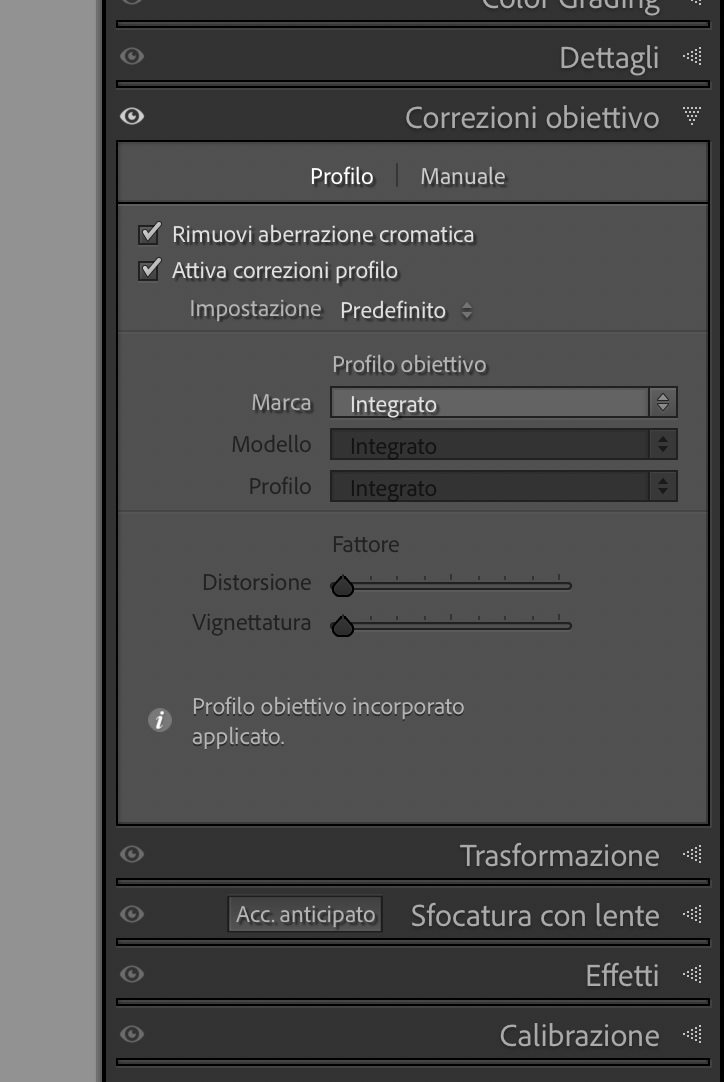Screen dimensions: 724x1082
Task: Open the Modello dropdown
Action: (x=503, y=444)
